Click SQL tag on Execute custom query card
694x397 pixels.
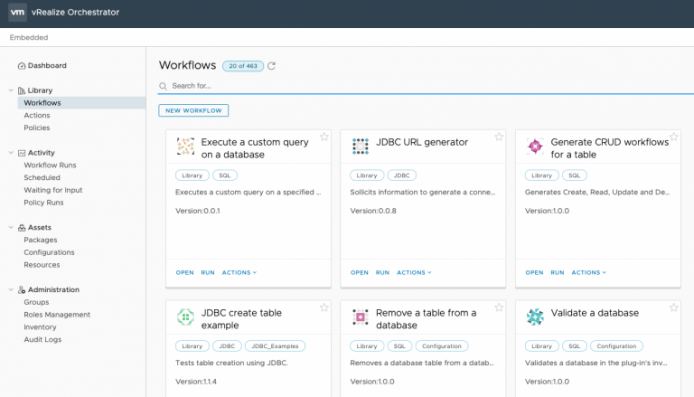tap(225, 175)
